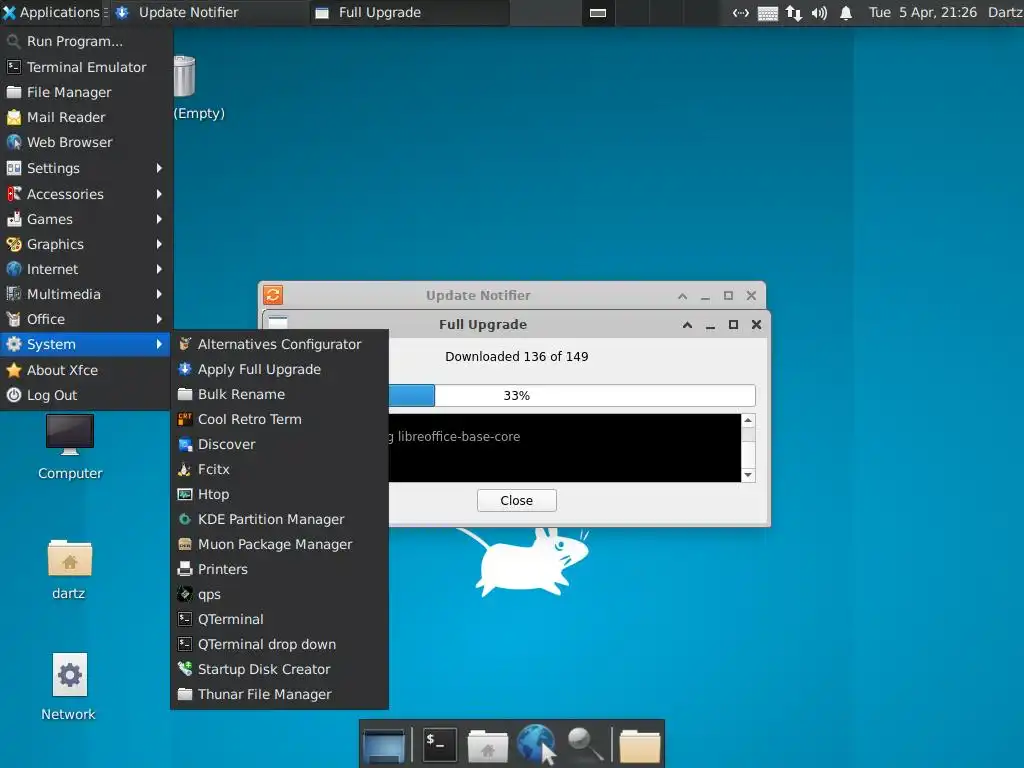This screenshot has height=768, width=1024.
Task: Launch Alternatives Configurator
Action: 280,344
